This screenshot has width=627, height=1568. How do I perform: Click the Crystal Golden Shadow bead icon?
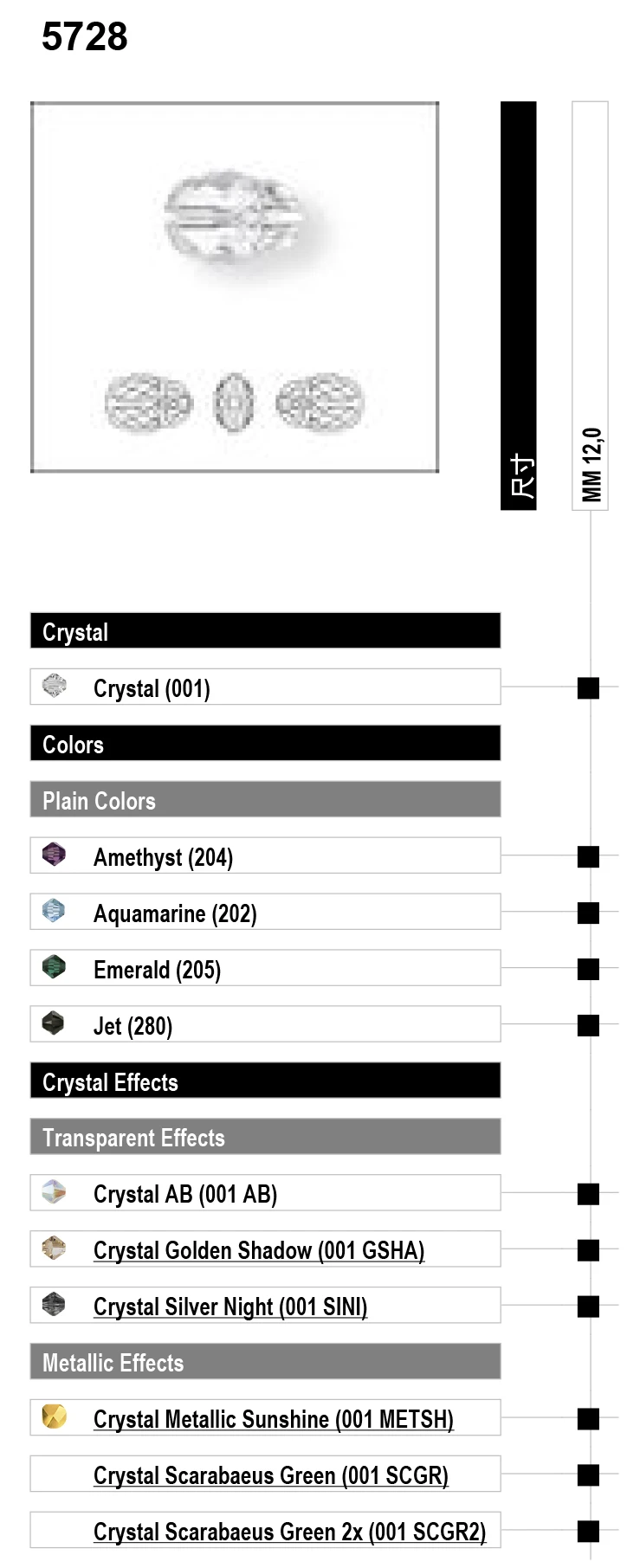54,1249
